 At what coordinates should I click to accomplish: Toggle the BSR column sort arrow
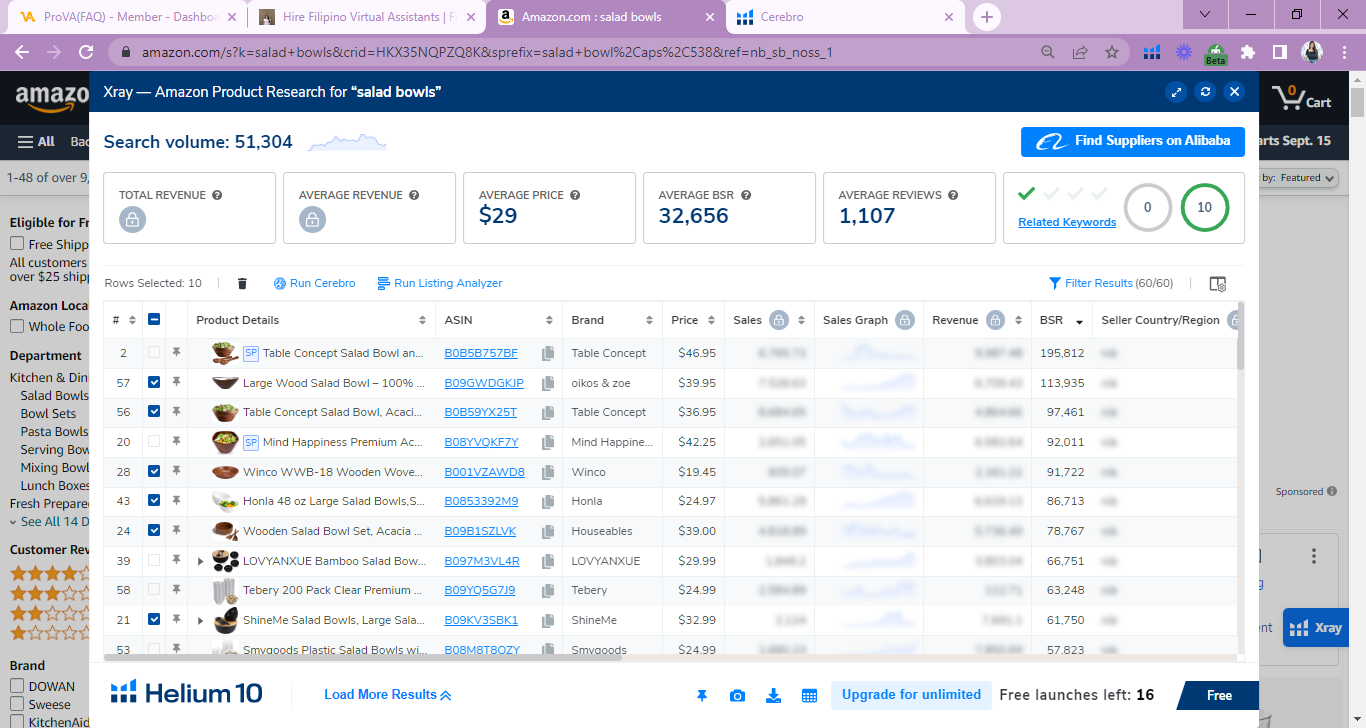[1079, 321]
